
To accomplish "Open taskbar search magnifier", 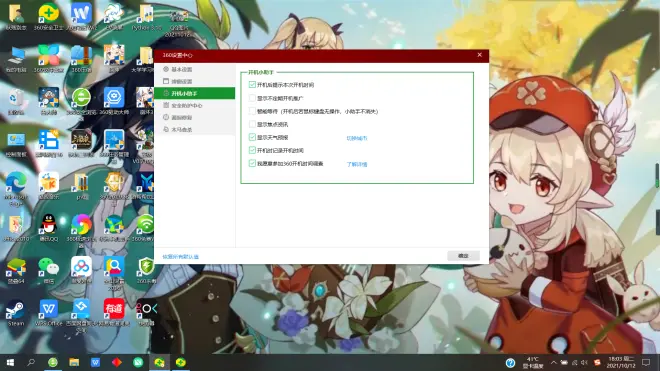I will pyautogui.click(x=31, y=362).
